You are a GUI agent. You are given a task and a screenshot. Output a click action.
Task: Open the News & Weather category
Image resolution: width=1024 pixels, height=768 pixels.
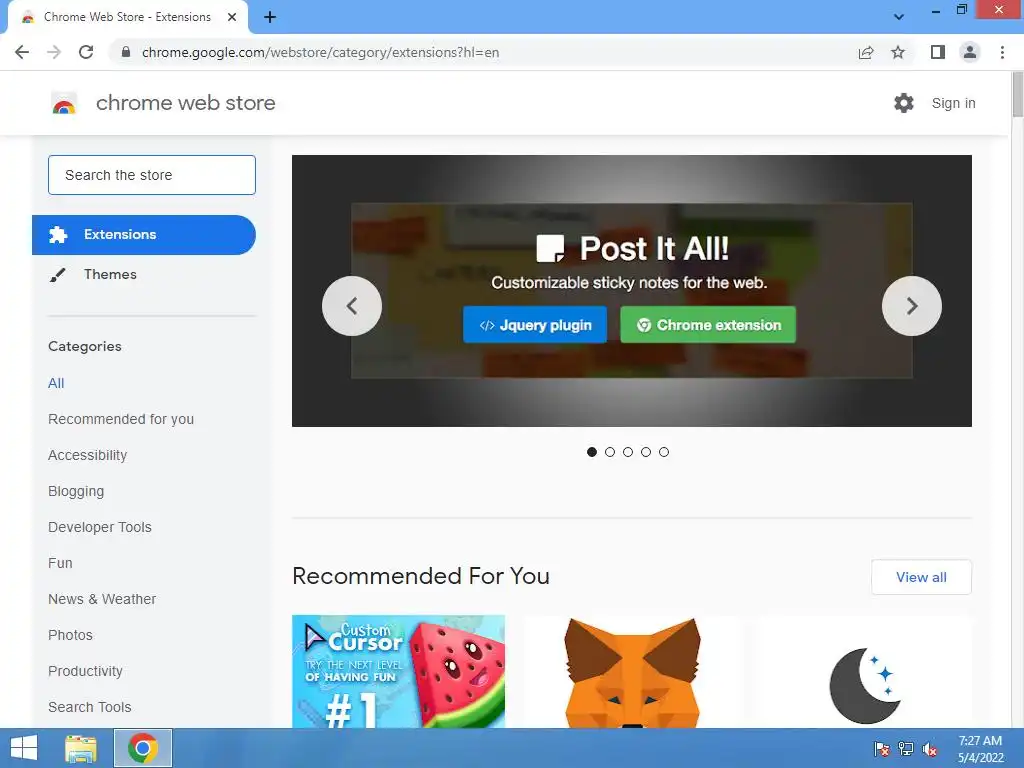(x=102, y=599)
